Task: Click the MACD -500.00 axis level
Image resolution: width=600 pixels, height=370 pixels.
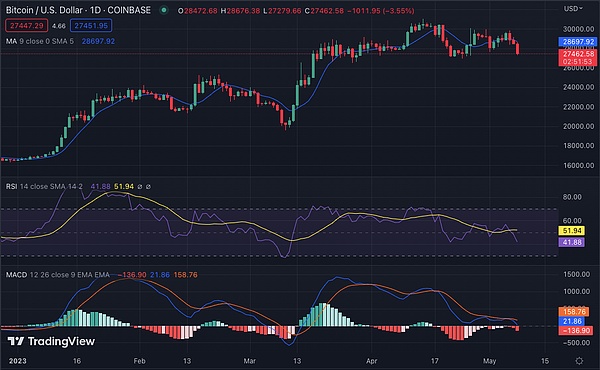Action: pyautogui.click(x=577, y=342)
